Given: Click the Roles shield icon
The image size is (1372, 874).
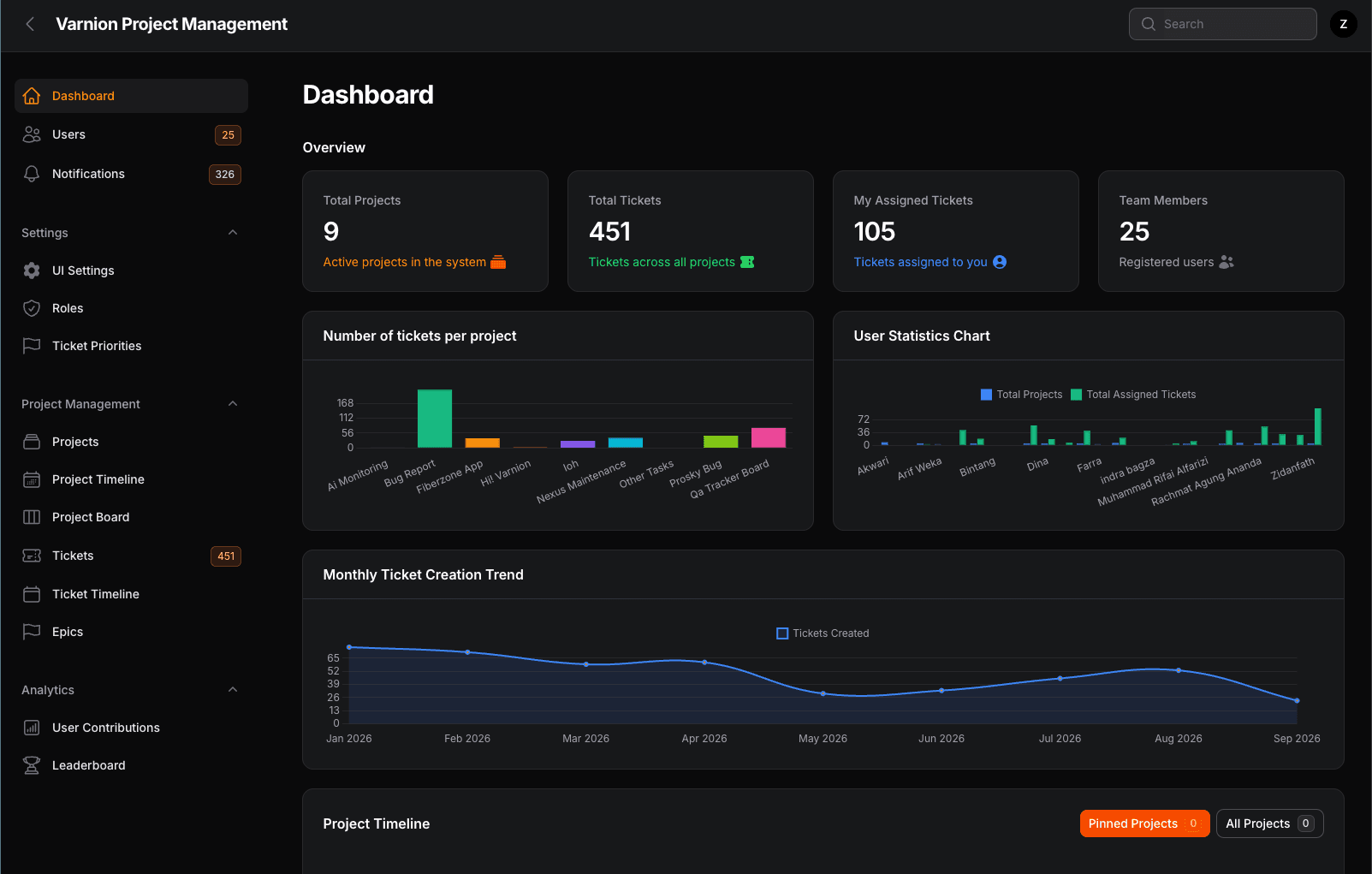Looking at the screenshot, I should coord(32,308).
